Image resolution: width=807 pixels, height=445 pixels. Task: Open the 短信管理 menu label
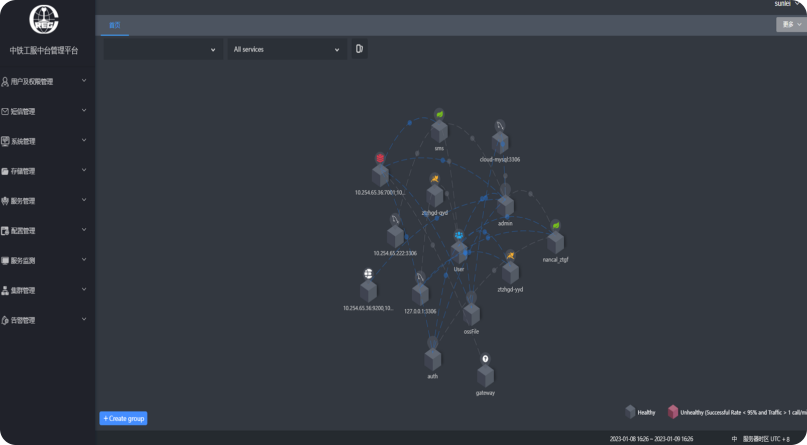pyautogui.click(x=23, y=112)
